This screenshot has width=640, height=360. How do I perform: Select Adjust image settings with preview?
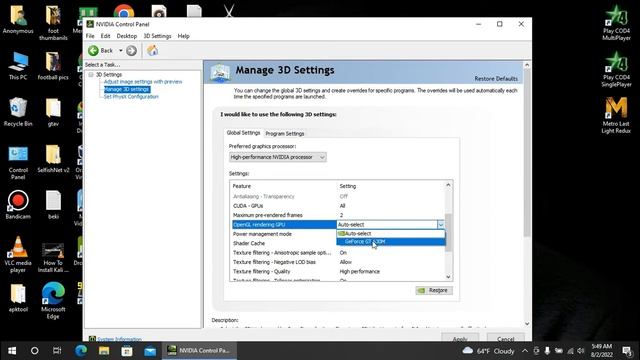click(x=143, y=82)
